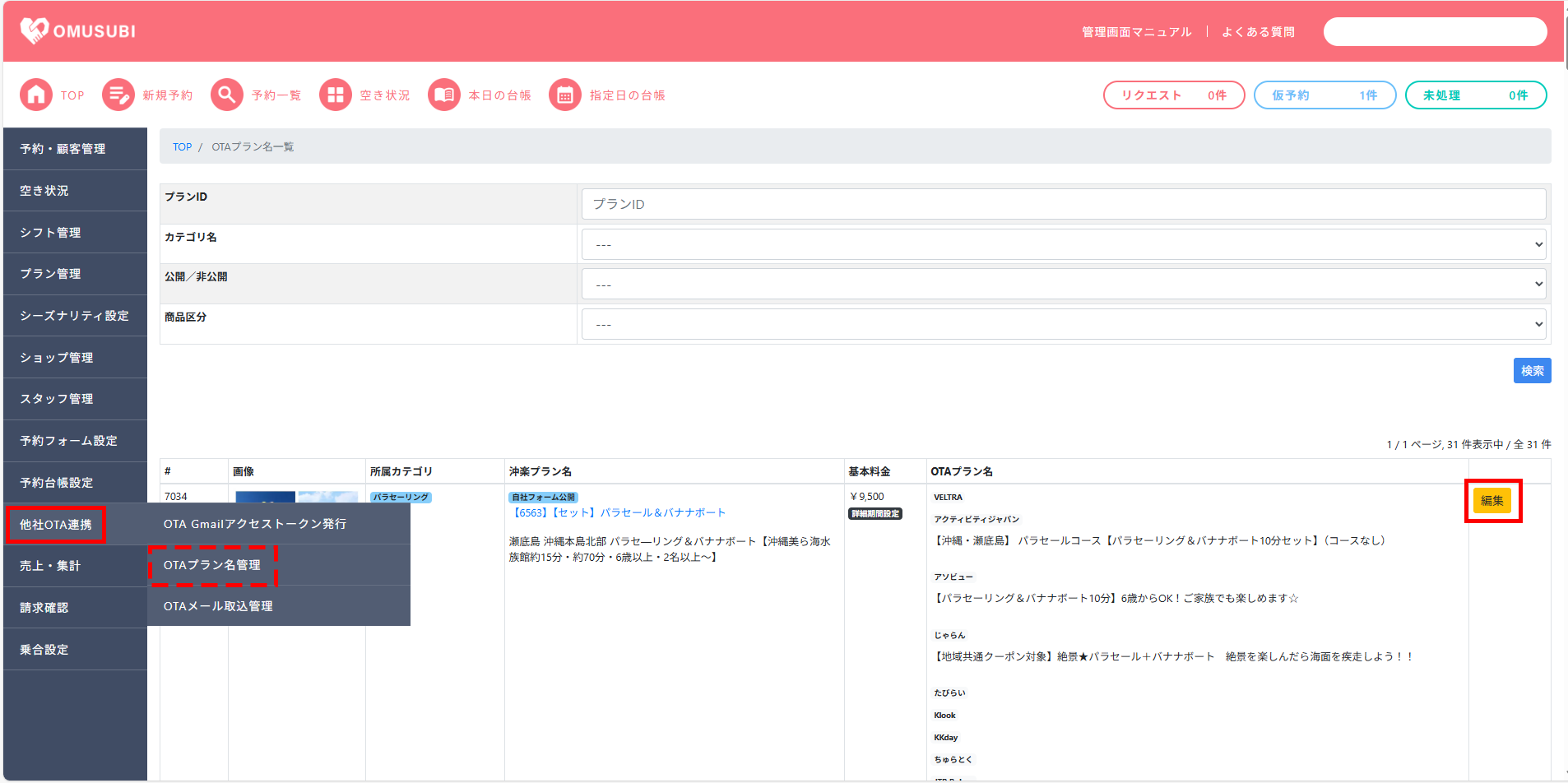Click inside the プランID input field

click(x=1063, y=204)
